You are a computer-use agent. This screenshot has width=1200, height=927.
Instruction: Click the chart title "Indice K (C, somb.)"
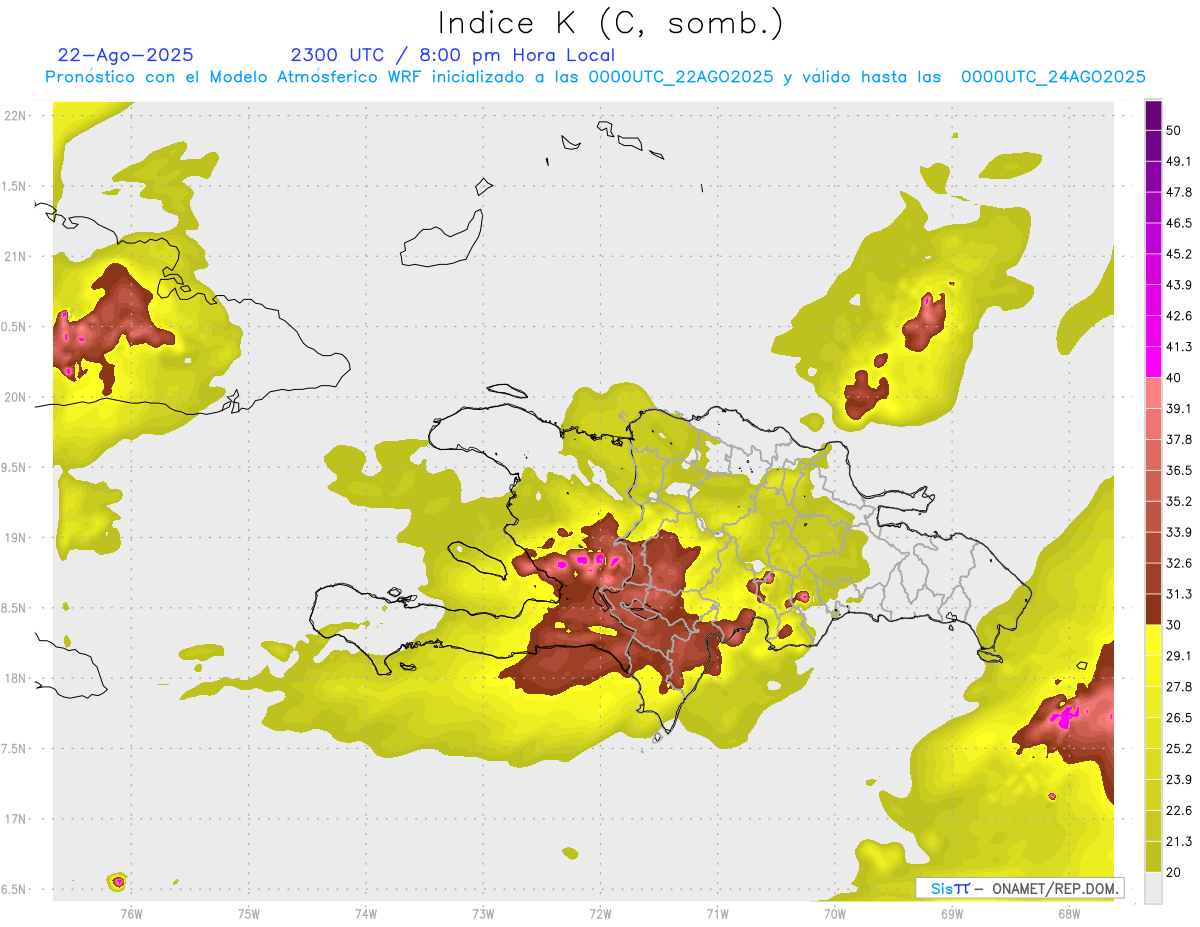tap(611, 23)
